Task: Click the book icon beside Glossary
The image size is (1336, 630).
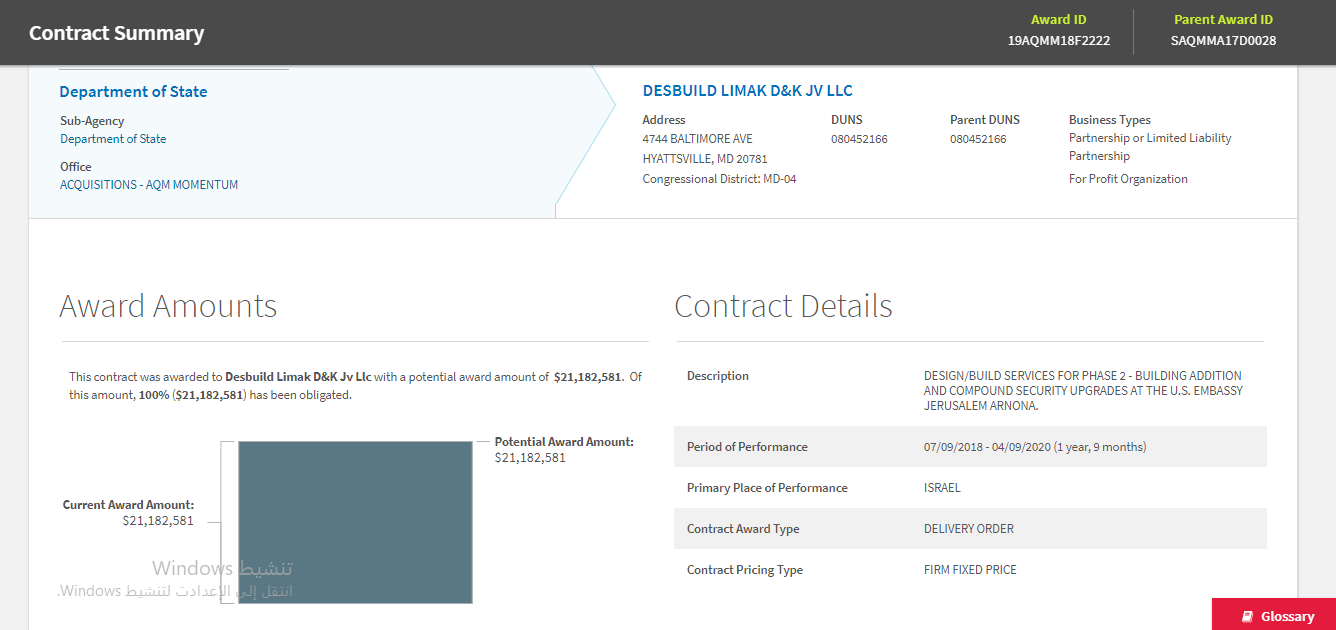Action: pyautogui.click(x=1247, y=616)
